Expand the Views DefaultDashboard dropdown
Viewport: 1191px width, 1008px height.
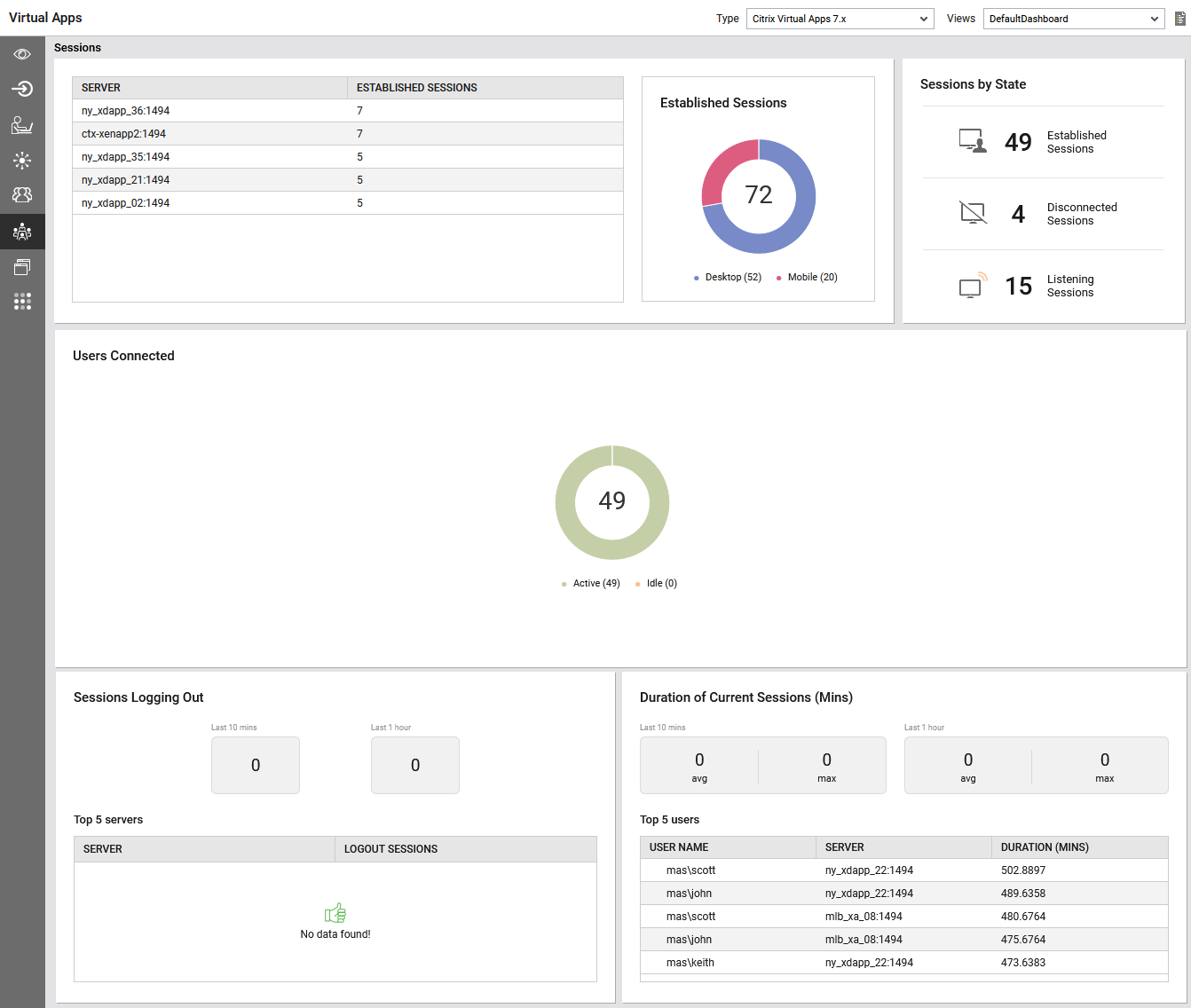point(1073,19)
